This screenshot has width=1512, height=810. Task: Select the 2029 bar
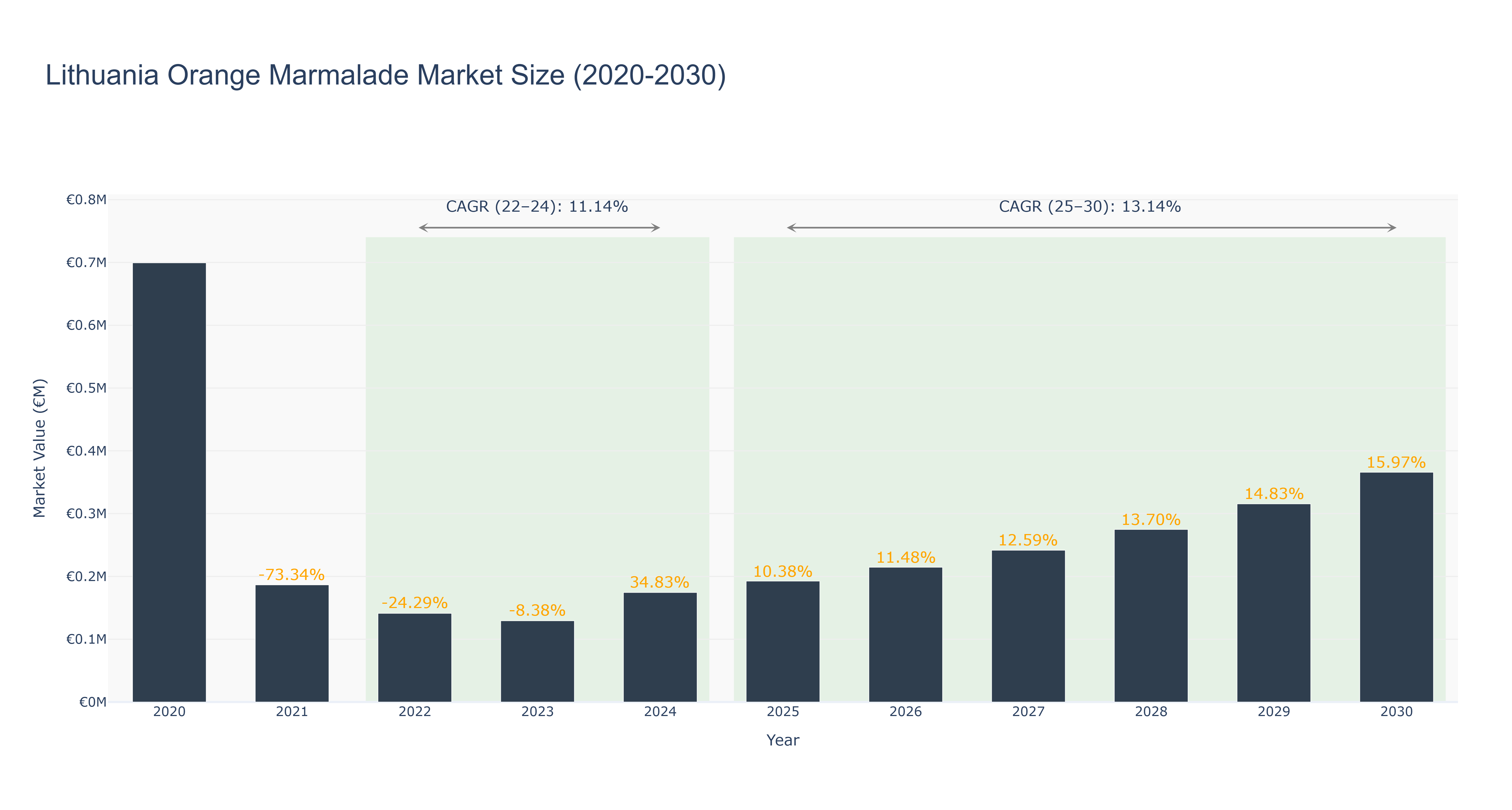click(x=1273, y=603)
